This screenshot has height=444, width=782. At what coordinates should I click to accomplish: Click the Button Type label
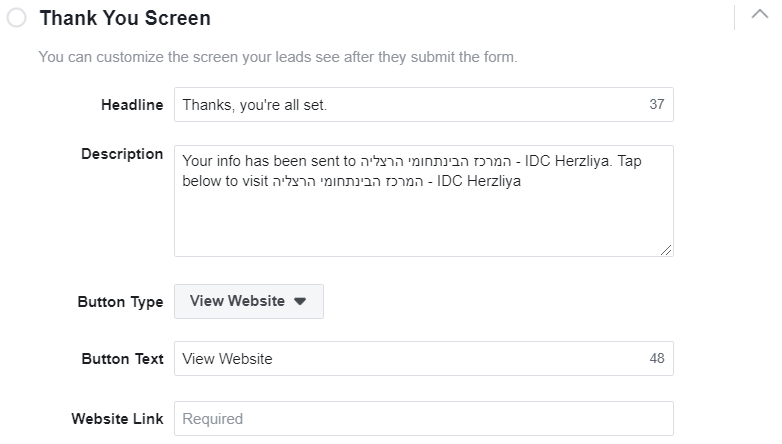(120, 301)
